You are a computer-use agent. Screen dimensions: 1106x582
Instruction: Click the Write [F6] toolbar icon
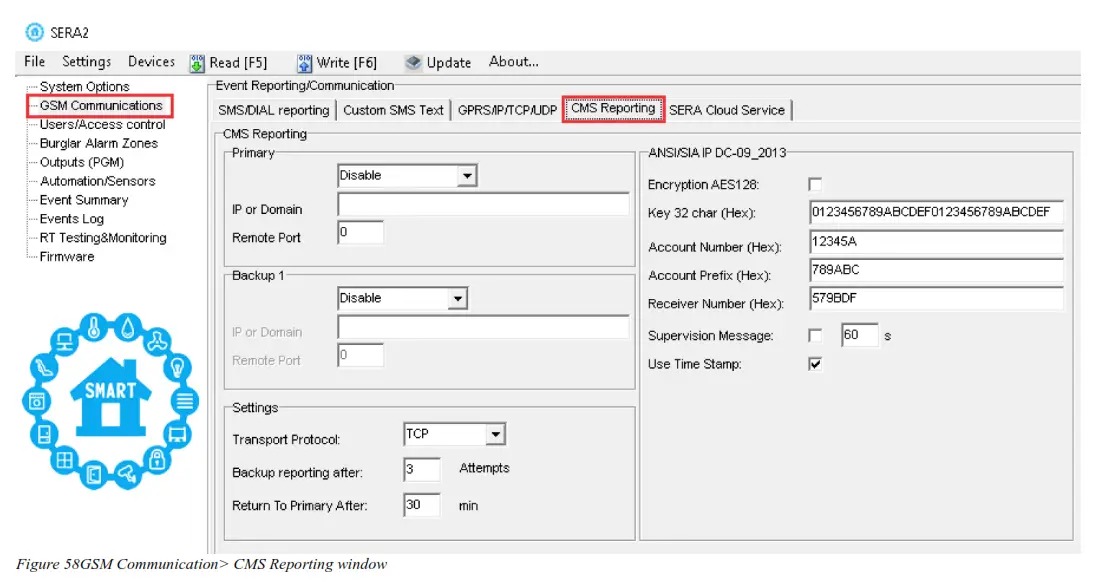(x=304, y=63)
